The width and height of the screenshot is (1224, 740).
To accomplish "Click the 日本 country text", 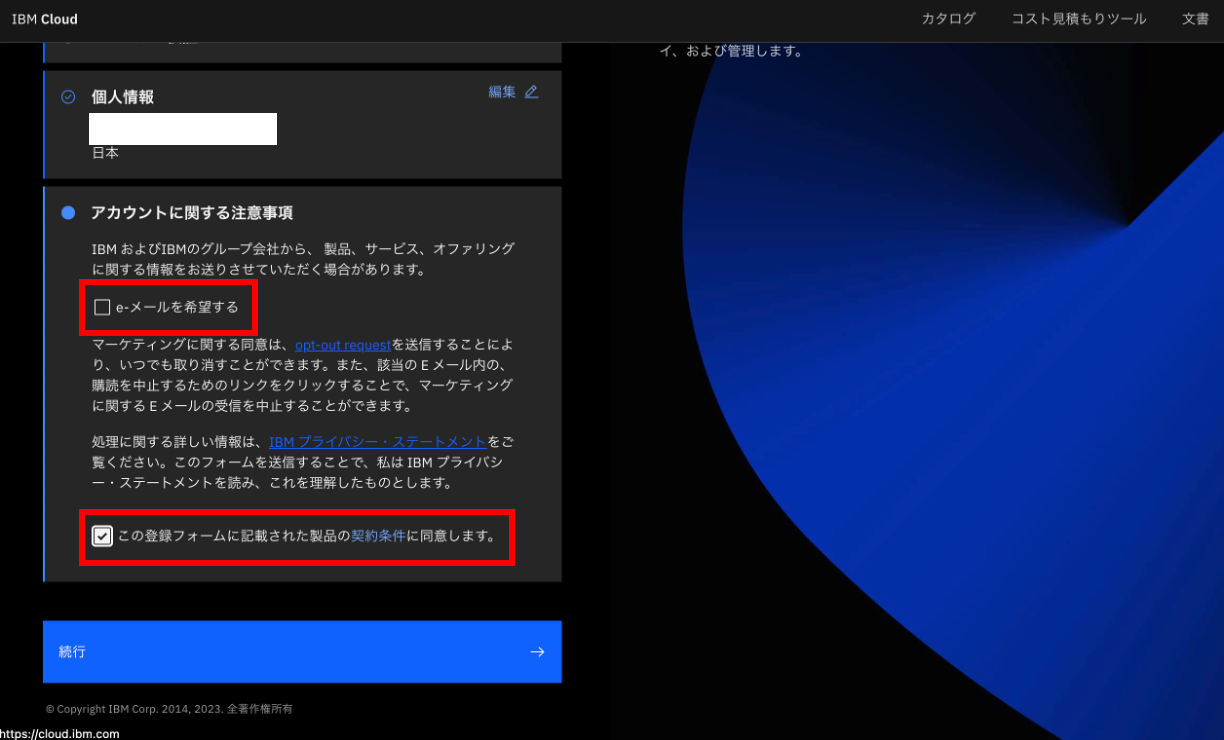I will [105, 153].
